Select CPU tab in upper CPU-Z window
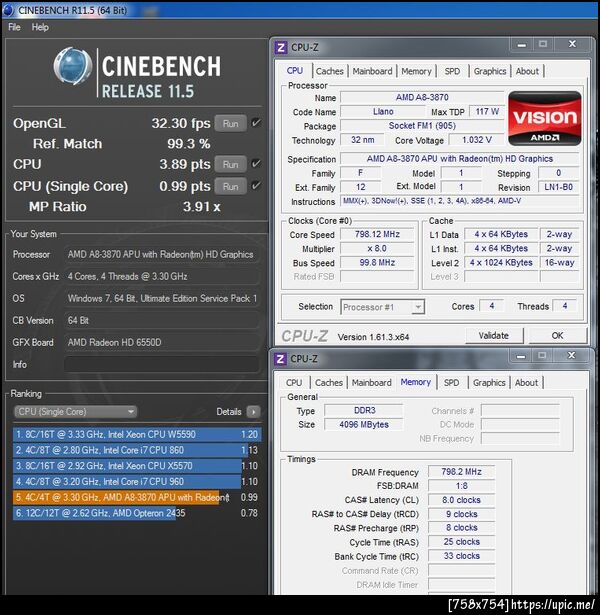The height and width of the screenshot is (615, 600). (295, 71)
